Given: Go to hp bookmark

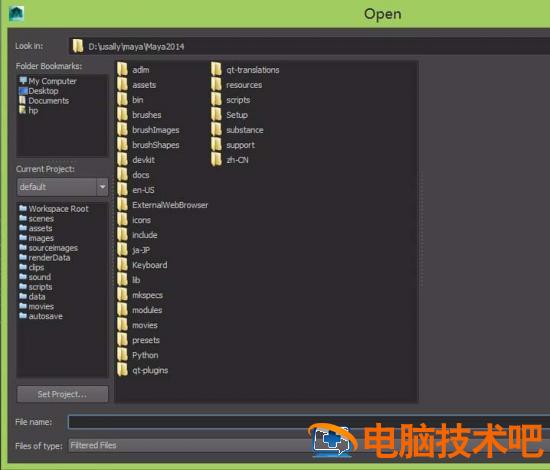Looking at the screenshot, I should [29, 110].
